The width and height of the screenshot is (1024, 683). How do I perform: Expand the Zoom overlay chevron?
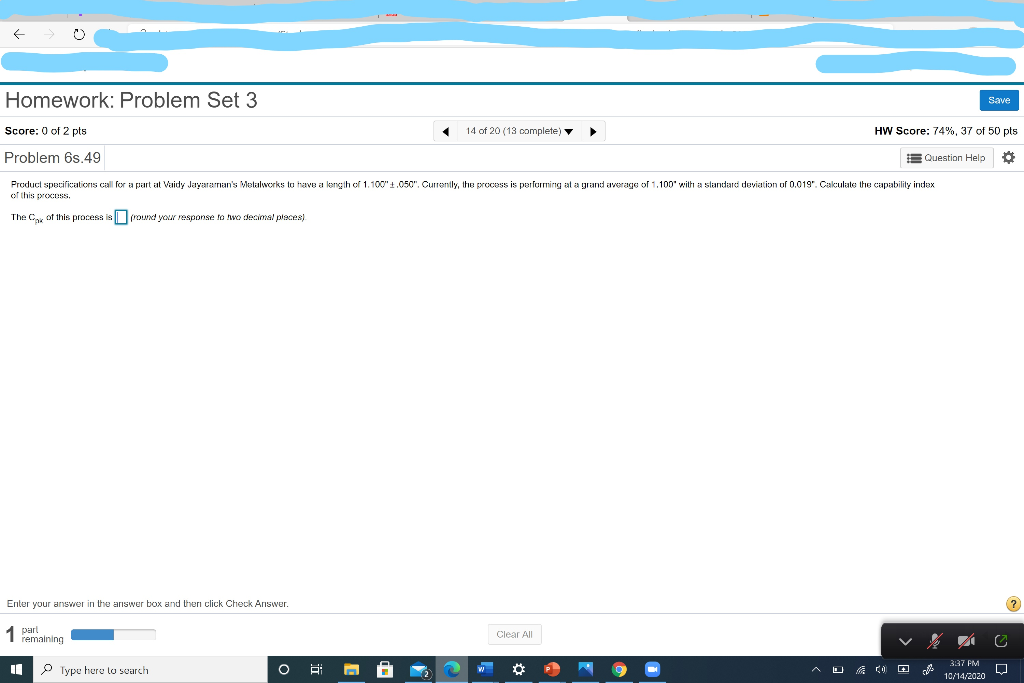(905, 641)
